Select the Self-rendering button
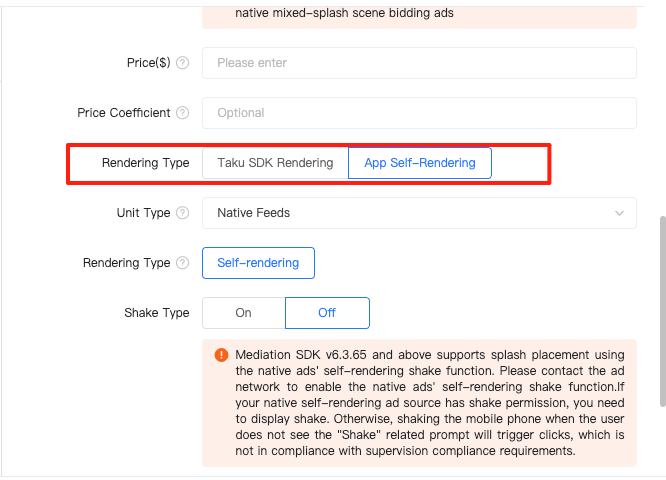The image size is (666, 480). point(258,263)
